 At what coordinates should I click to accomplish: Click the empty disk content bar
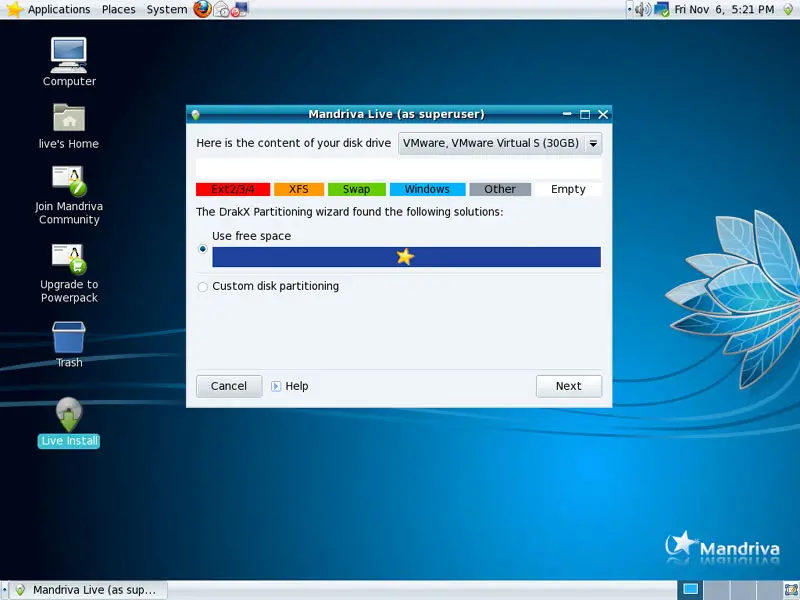399,168
